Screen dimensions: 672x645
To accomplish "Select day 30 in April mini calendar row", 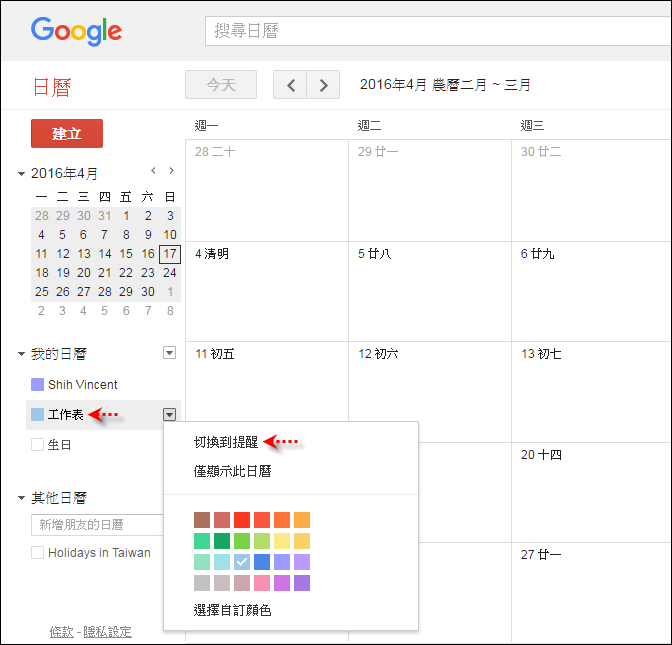I will pos(148,291).
